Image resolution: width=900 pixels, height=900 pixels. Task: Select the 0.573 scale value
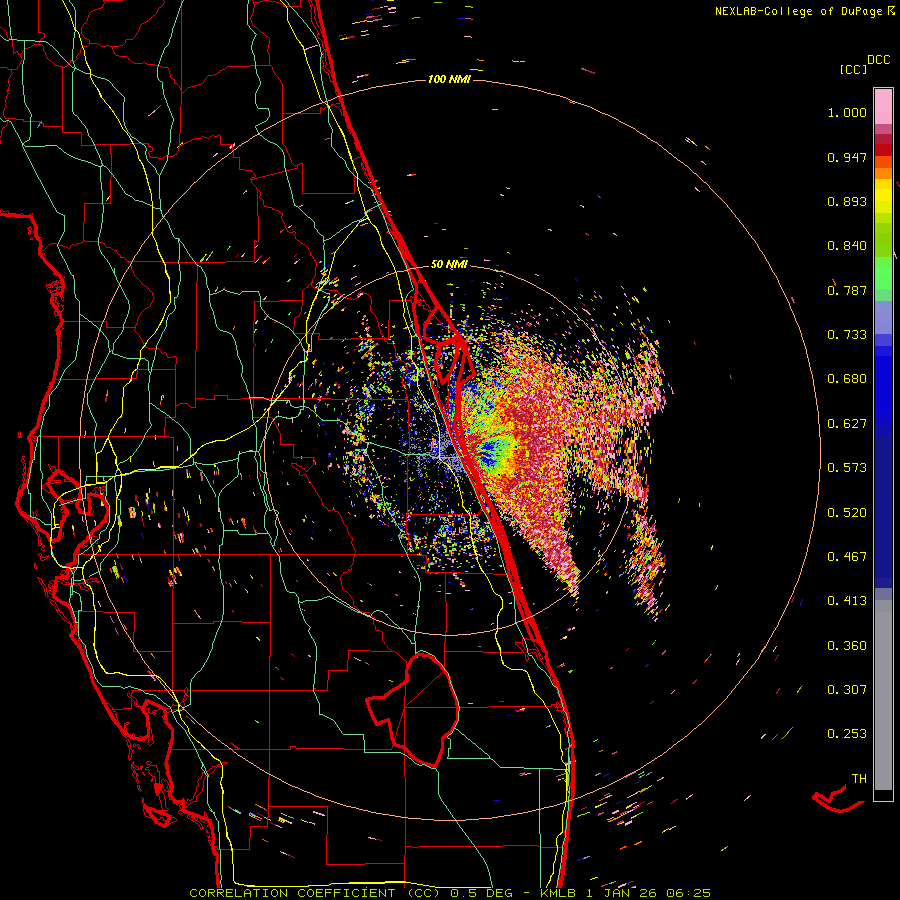[x=847, y=468]
